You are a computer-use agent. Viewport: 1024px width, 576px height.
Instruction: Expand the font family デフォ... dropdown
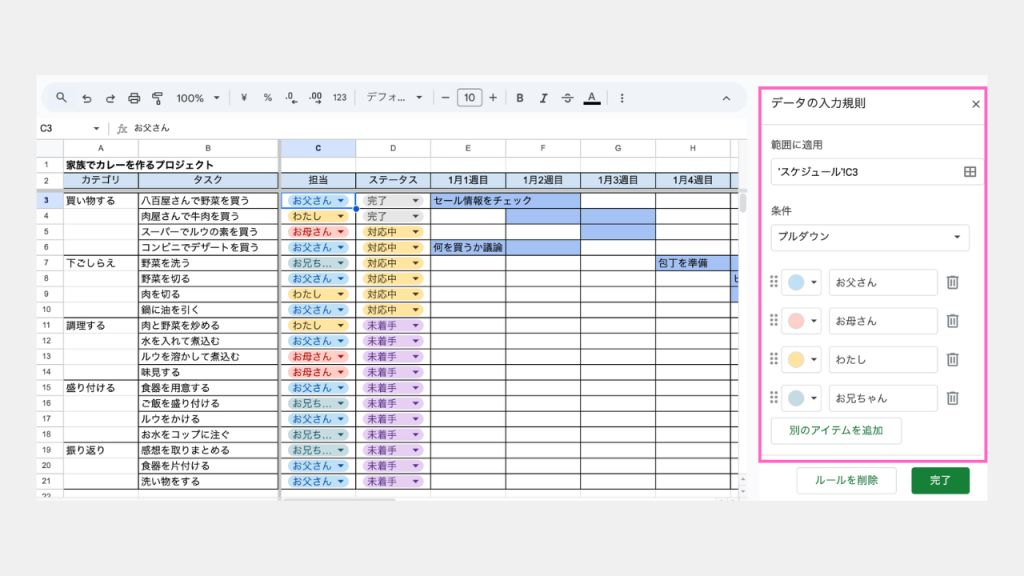[394, 98]
